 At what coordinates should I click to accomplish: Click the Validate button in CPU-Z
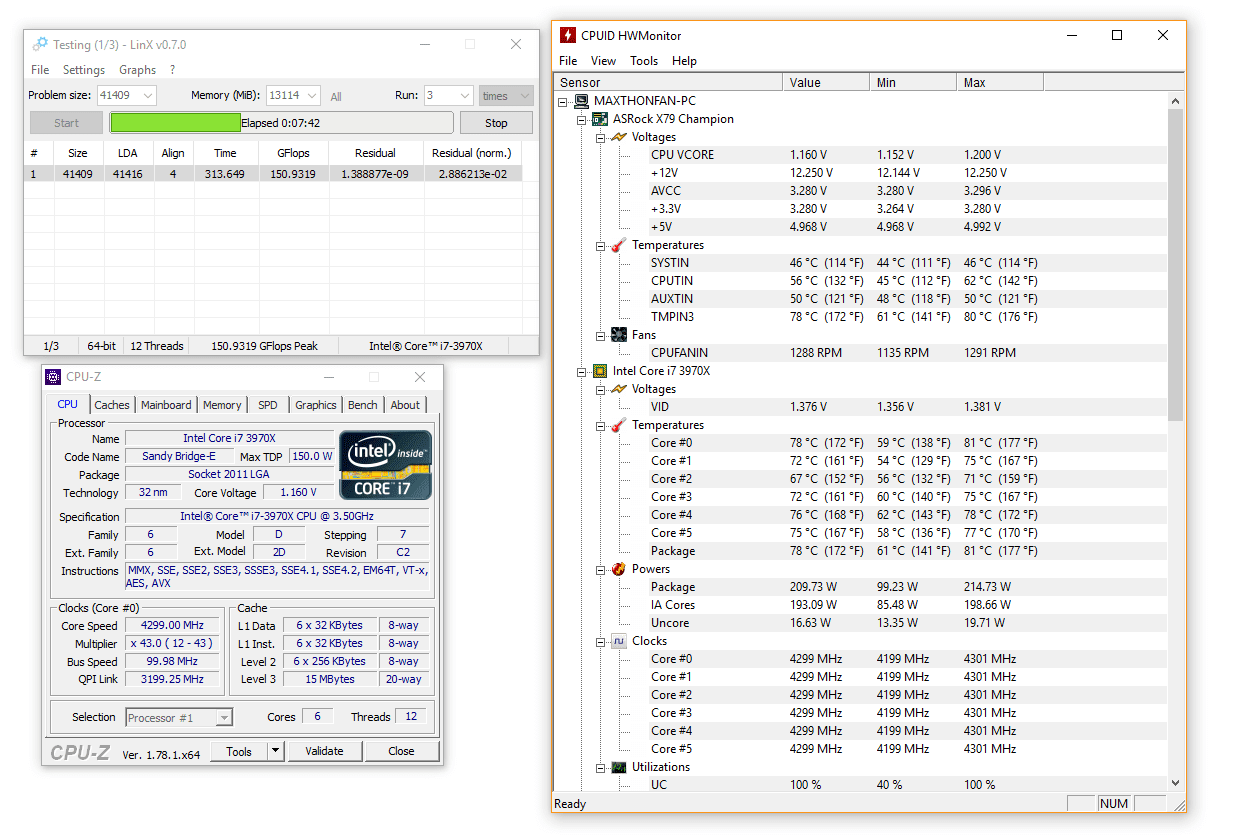click(x=324, y=751)
